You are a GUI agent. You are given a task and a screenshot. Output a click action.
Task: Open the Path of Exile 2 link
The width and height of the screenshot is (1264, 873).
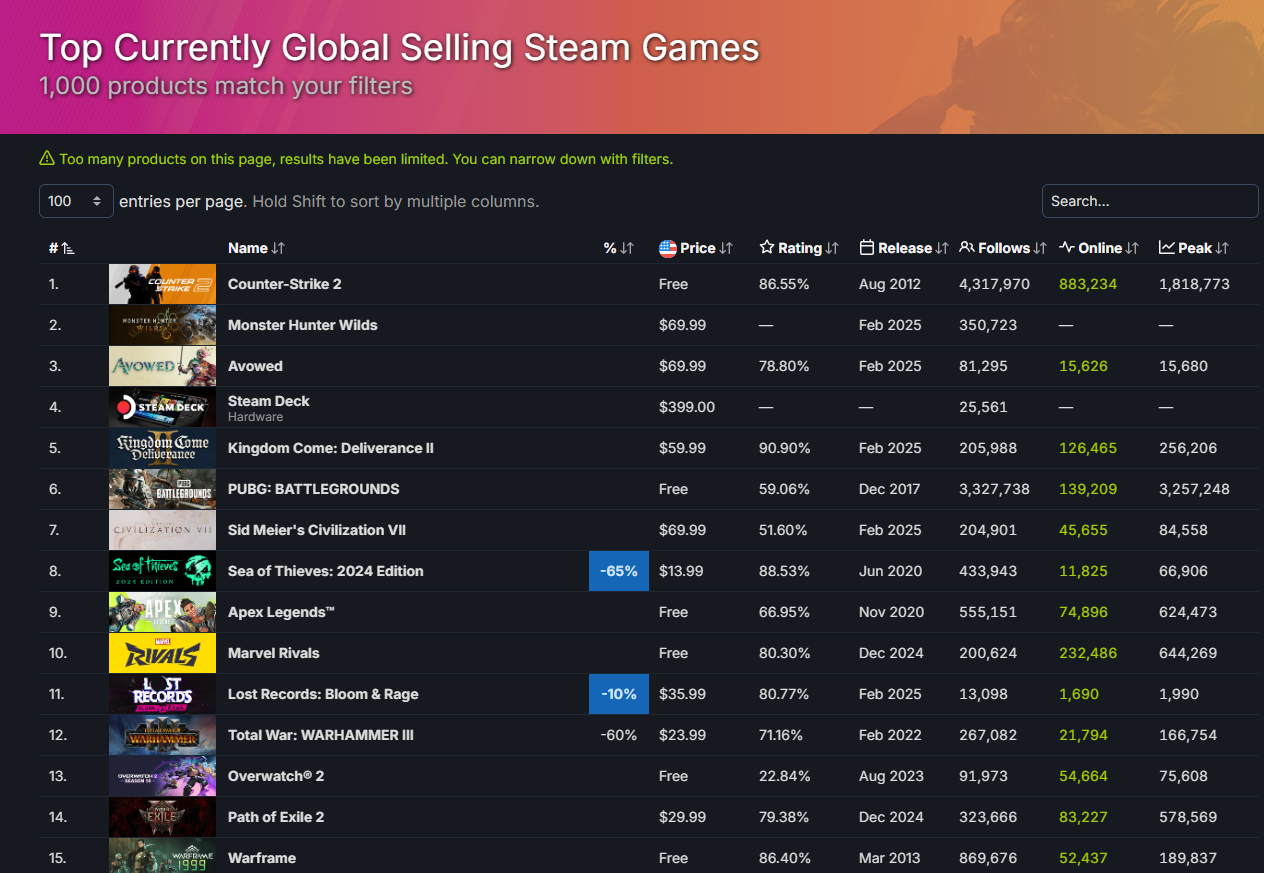pyautogui.click(x=276, y=817)
